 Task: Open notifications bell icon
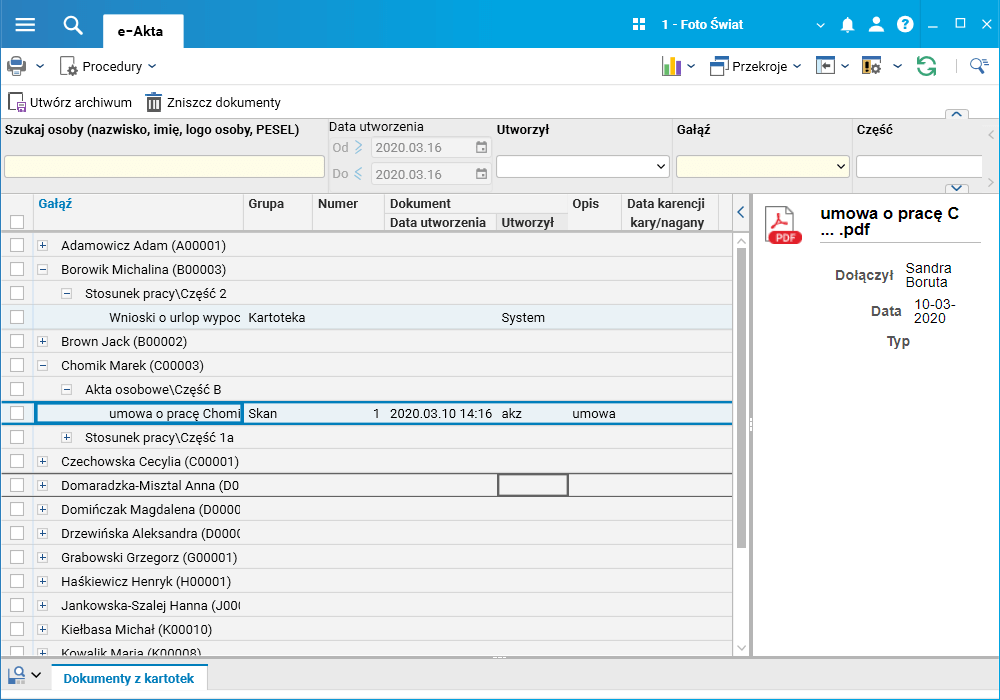click(x=847, y=25)
